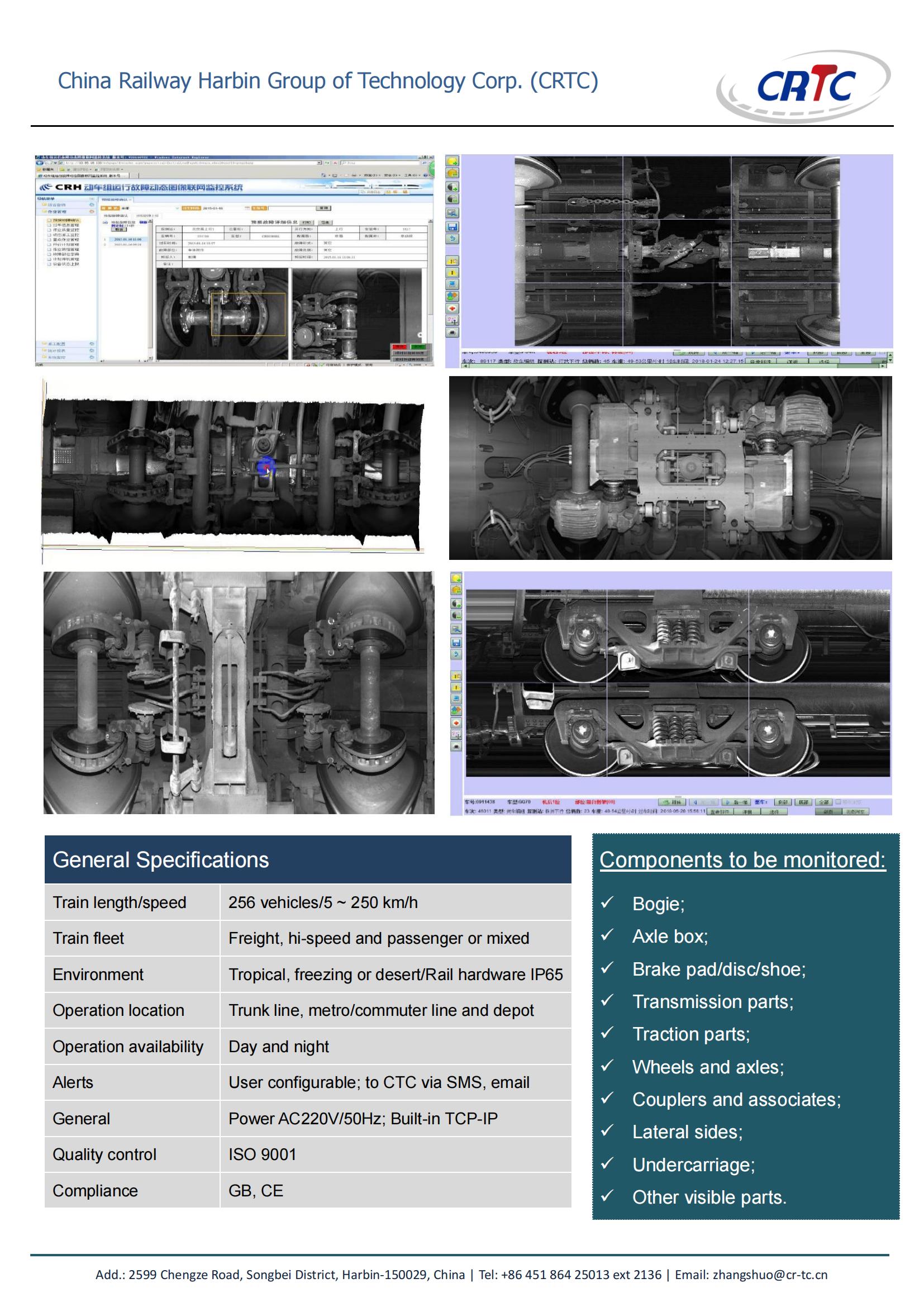
Task: Collapse second navigation section in CRH window
Action: 92,212
